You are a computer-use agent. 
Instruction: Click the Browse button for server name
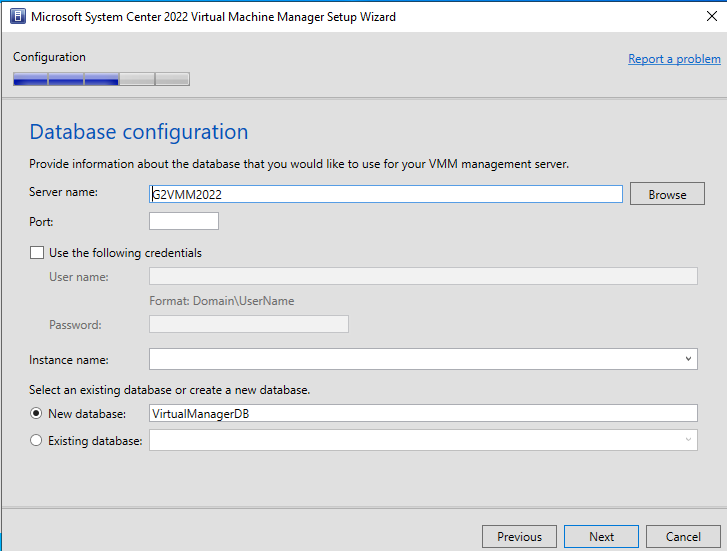coord(667,194)
